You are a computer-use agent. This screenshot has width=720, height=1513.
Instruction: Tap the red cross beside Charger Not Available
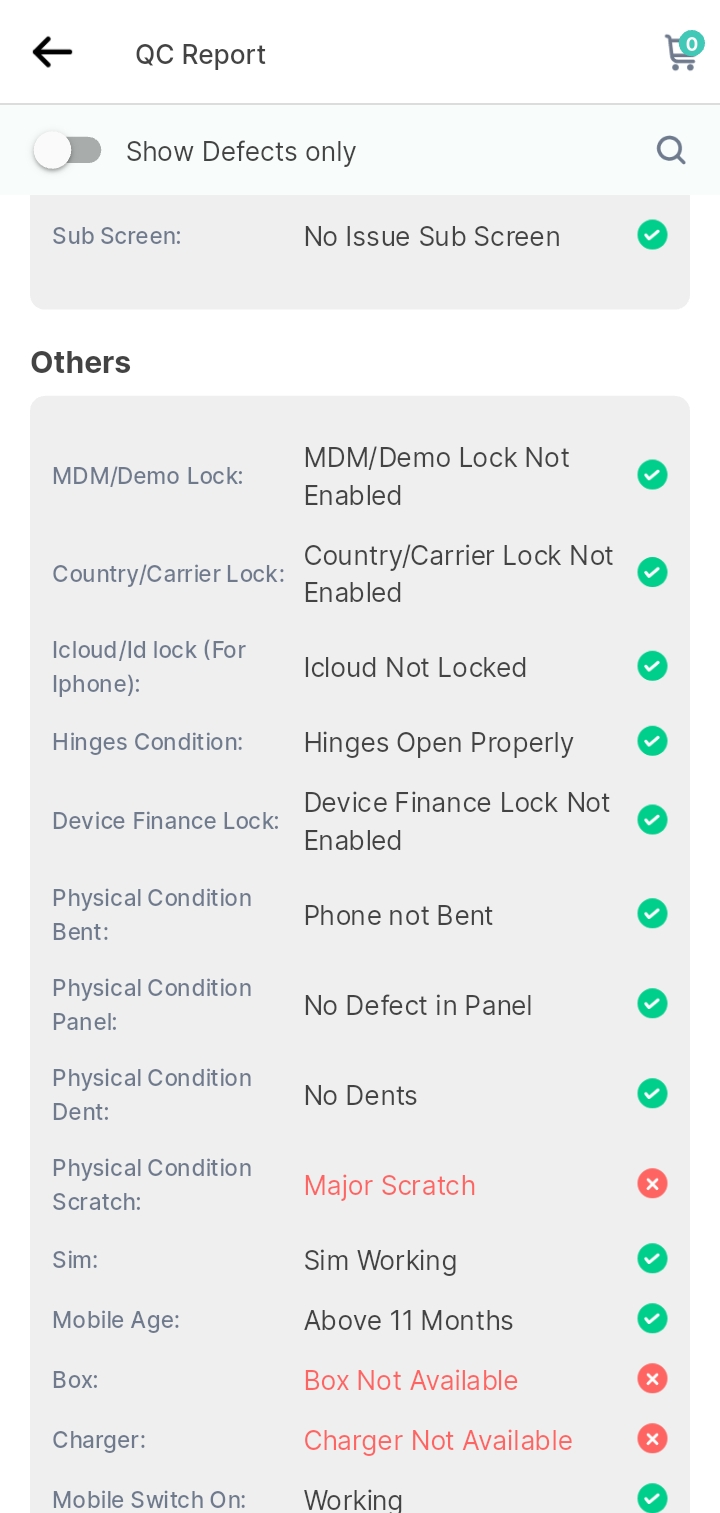(x=652, y=1439)
